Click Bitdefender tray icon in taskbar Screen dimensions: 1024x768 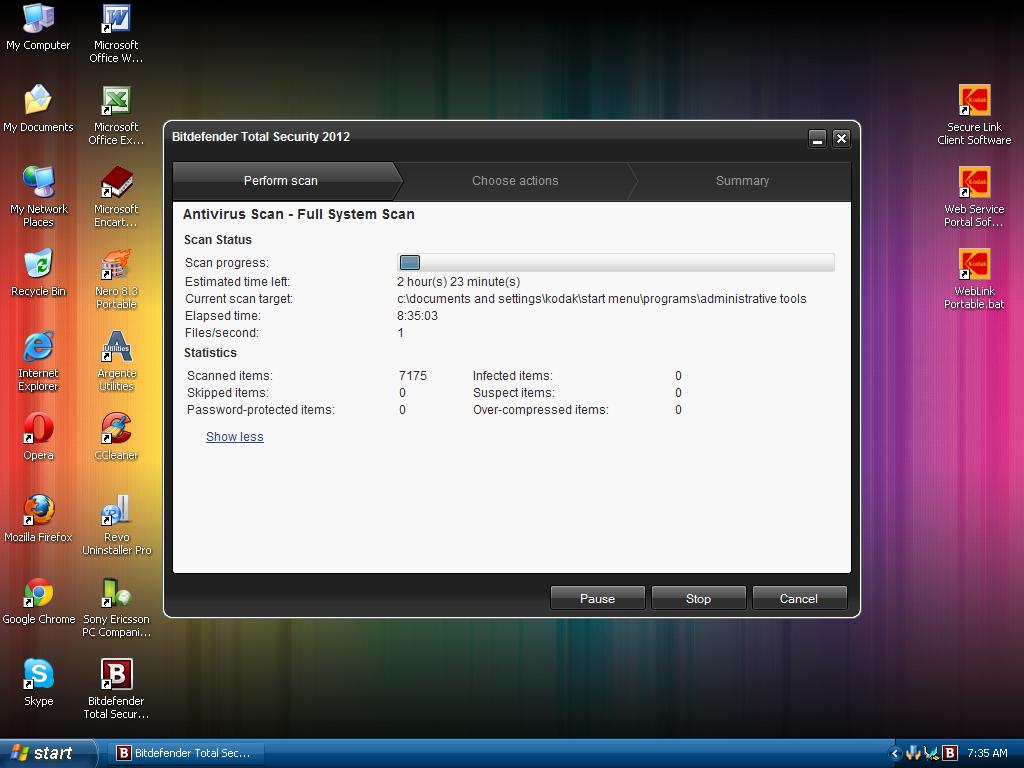click(950, 754)
